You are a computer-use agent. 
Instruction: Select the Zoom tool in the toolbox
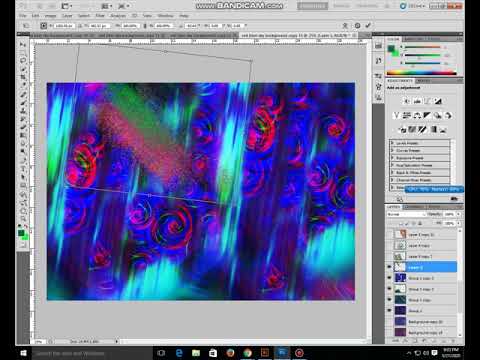coord(23,219)
